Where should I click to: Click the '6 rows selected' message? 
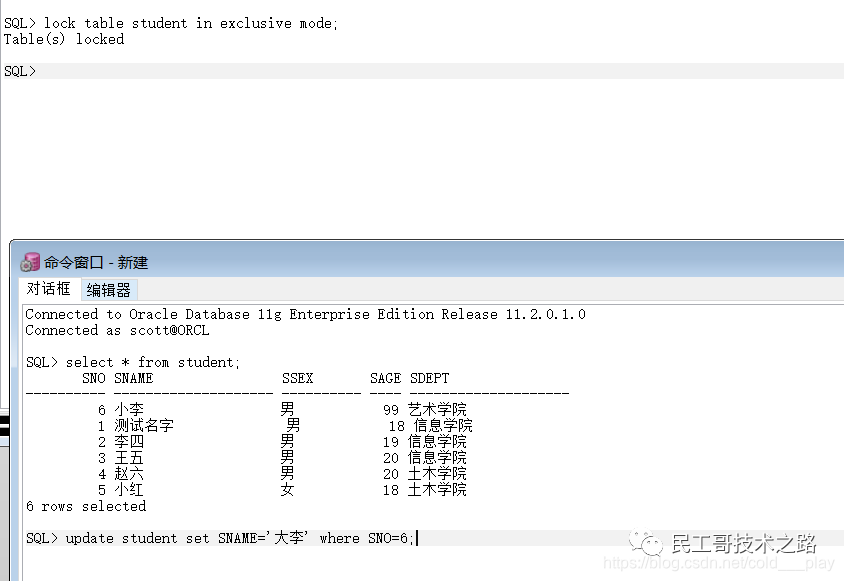[x=86, y=506]
